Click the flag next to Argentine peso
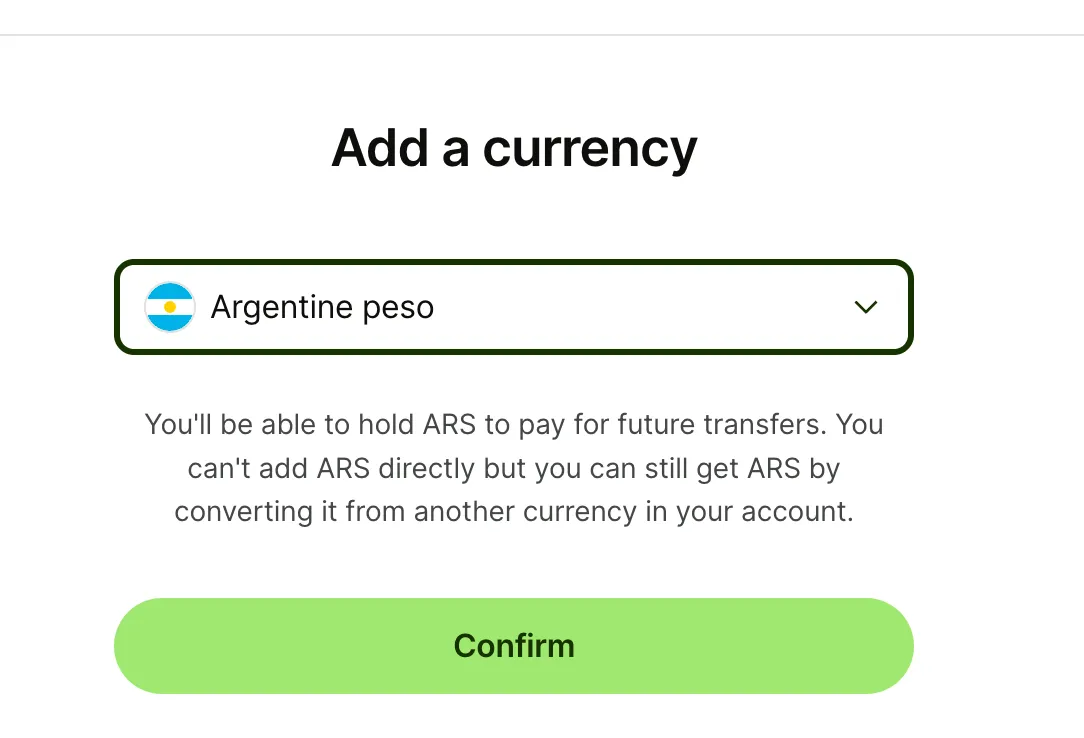The width and height of the screenshot is (1084, 738). click(x=170, y=307)
